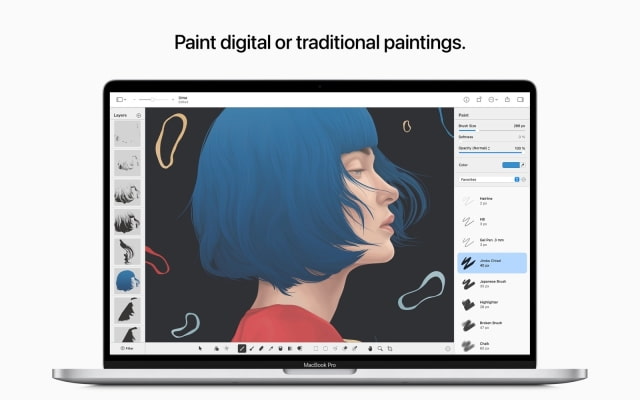Open the circle icon dropdown in top toolbar

[x=493, y=100]
